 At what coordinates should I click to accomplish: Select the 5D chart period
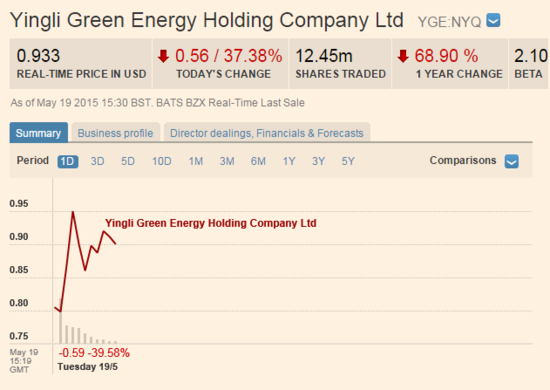tap(128, 161)
